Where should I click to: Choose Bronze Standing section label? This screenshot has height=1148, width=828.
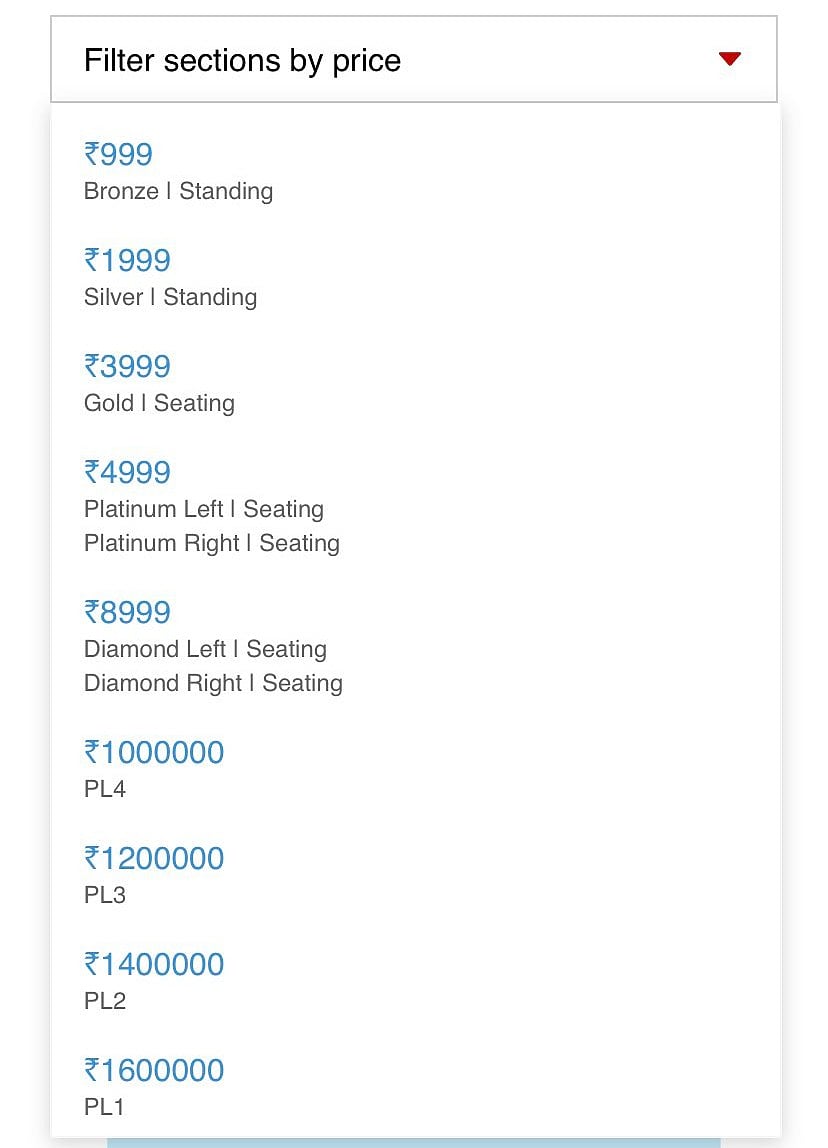coord(178,191)
